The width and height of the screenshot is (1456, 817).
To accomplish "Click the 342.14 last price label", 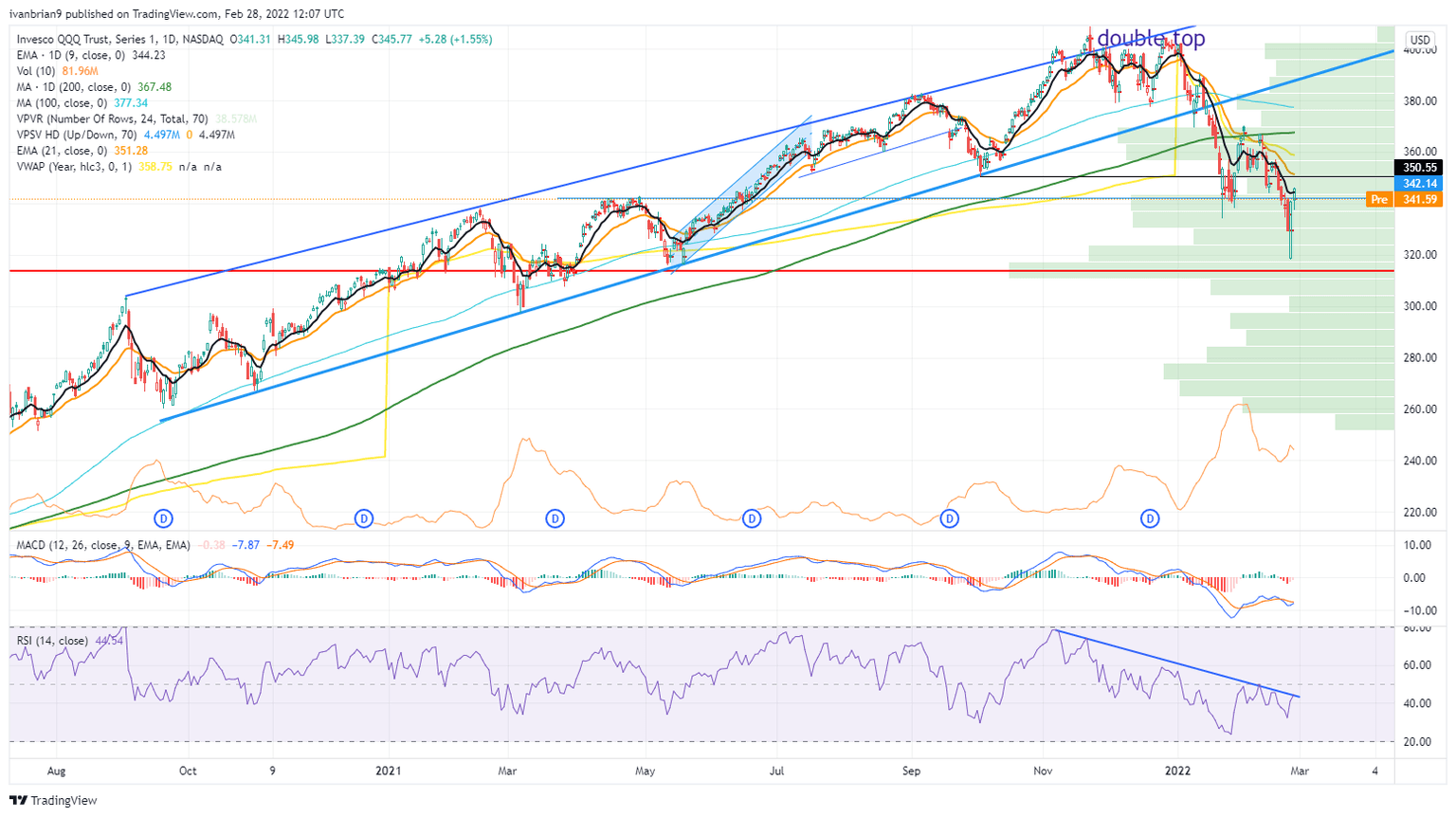I will click(x=1419, y=184).
